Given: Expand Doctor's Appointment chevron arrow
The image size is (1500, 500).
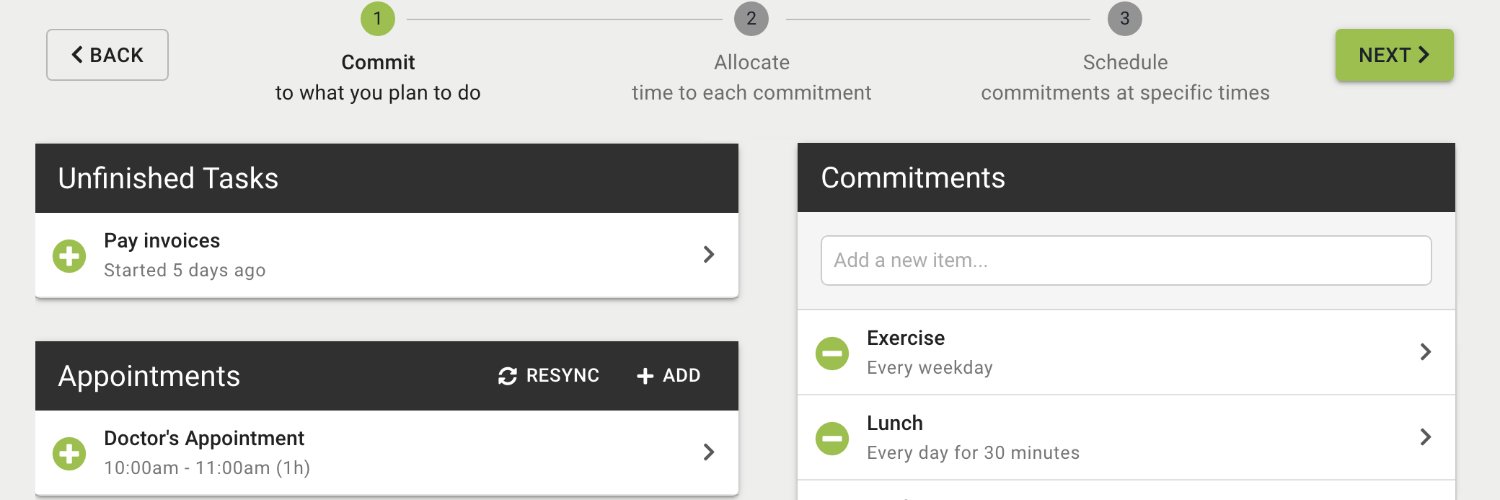Looking at the screenshot, I should coord(709,452).
